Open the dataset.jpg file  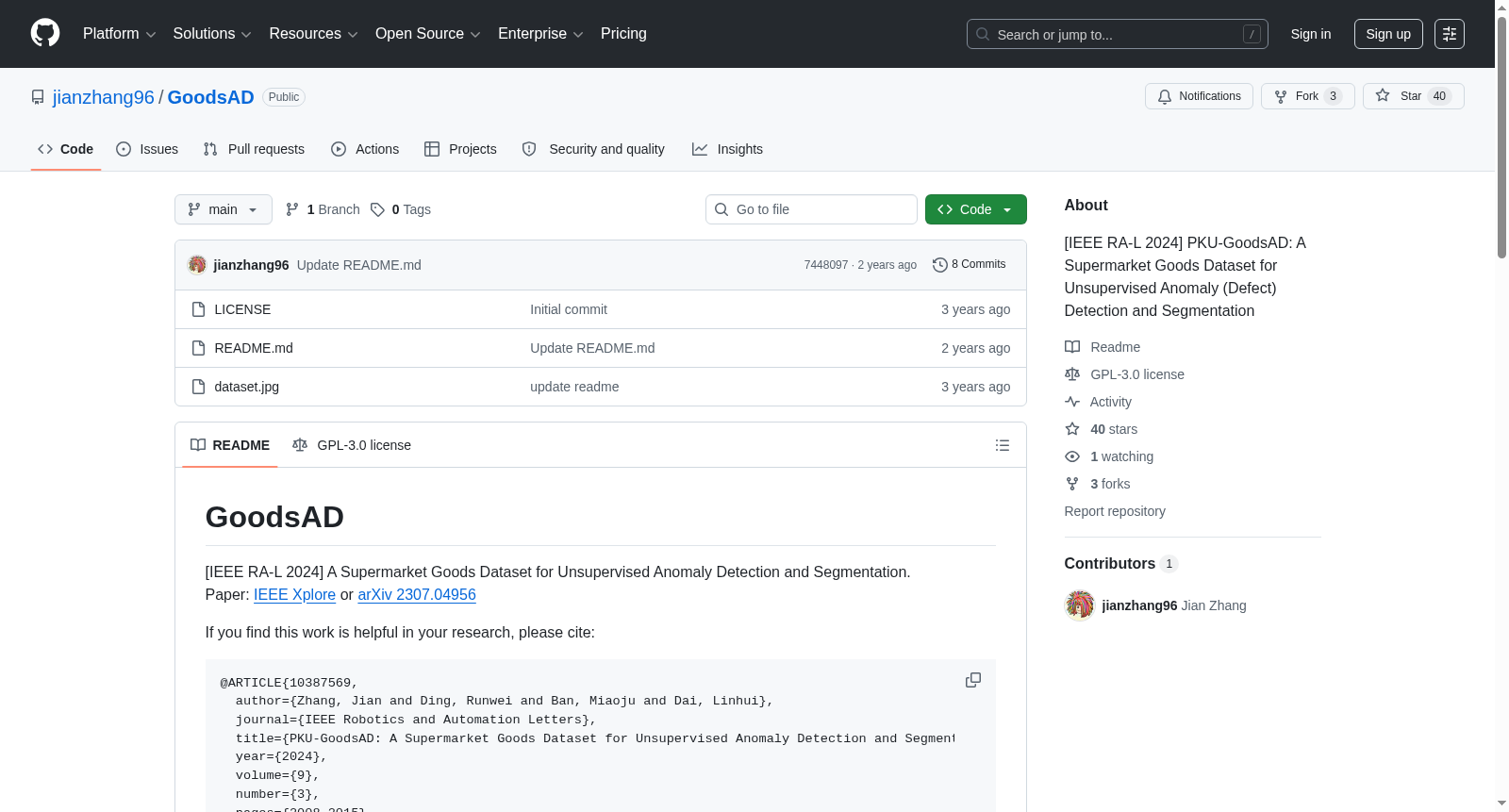[x=247, y=387]
